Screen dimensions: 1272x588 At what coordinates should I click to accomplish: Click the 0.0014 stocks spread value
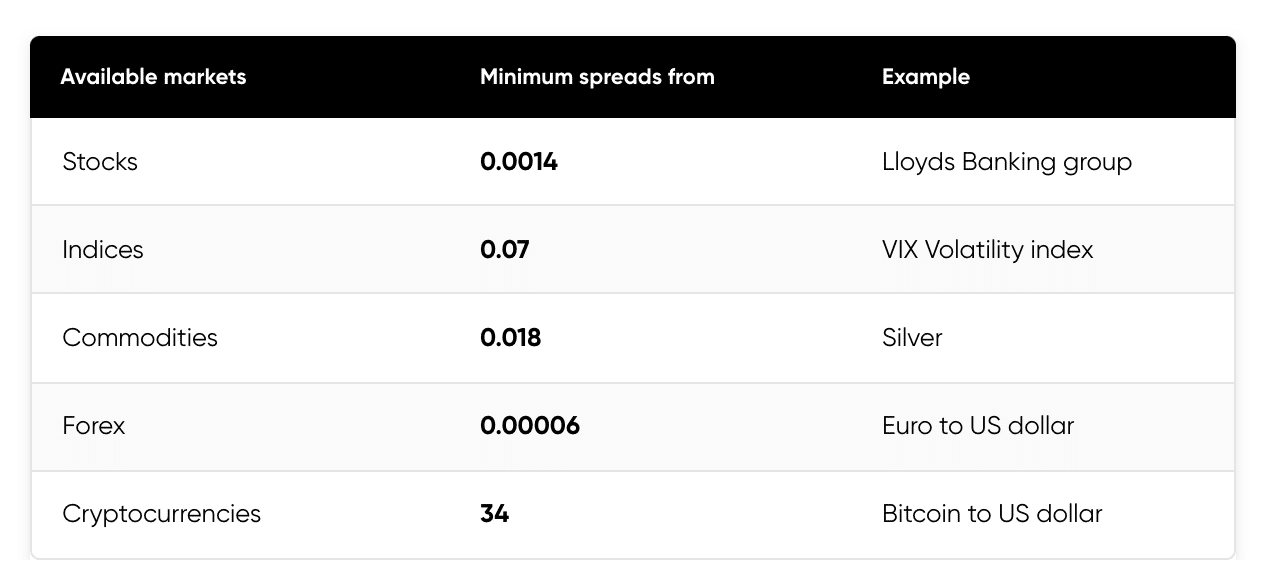(519, 162)
